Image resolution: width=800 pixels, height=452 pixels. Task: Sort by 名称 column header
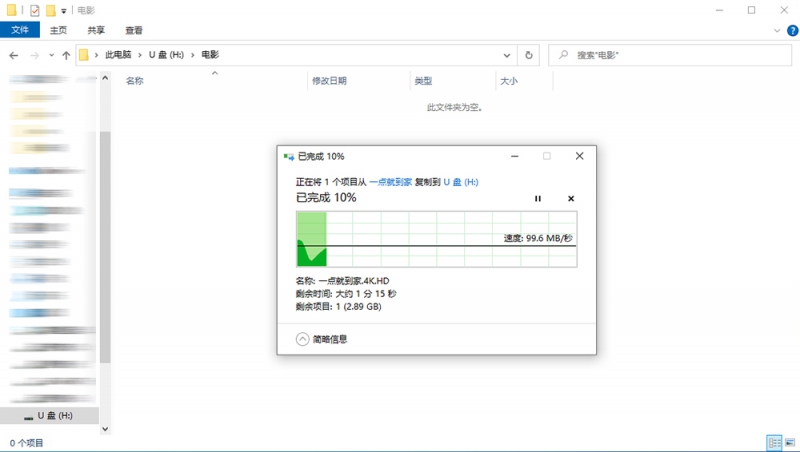coord(135,81)
